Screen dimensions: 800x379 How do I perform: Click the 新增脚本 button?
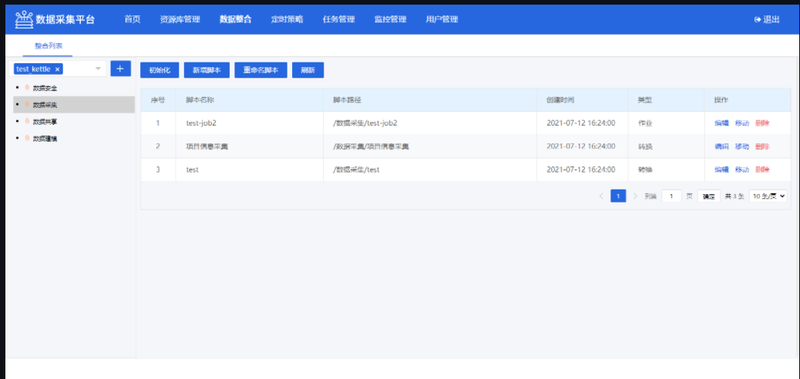click(207, 70)
